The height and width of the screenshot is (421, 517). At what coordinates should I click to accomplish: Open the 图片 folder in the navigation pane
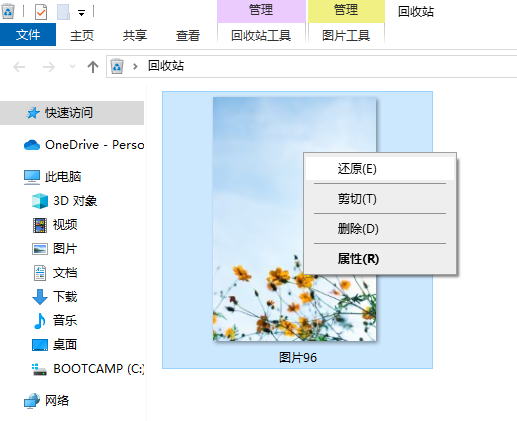coord(65,249)
